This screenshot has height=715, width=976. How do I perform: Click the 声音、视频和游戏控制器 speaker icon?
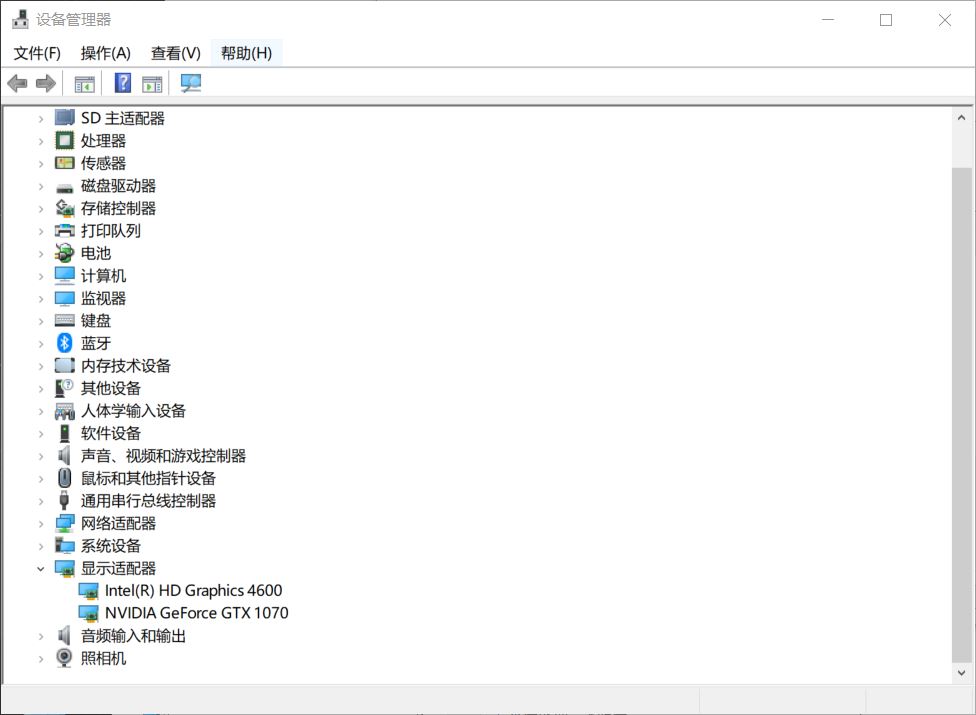(64, 456)
